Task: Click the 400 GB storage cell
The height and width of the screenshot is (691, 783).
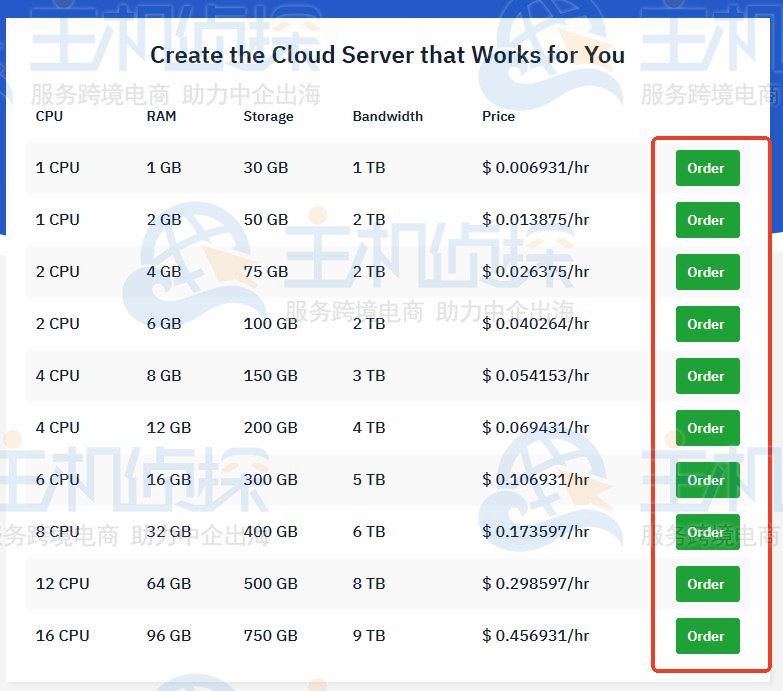Action: [x=271, y=531]
